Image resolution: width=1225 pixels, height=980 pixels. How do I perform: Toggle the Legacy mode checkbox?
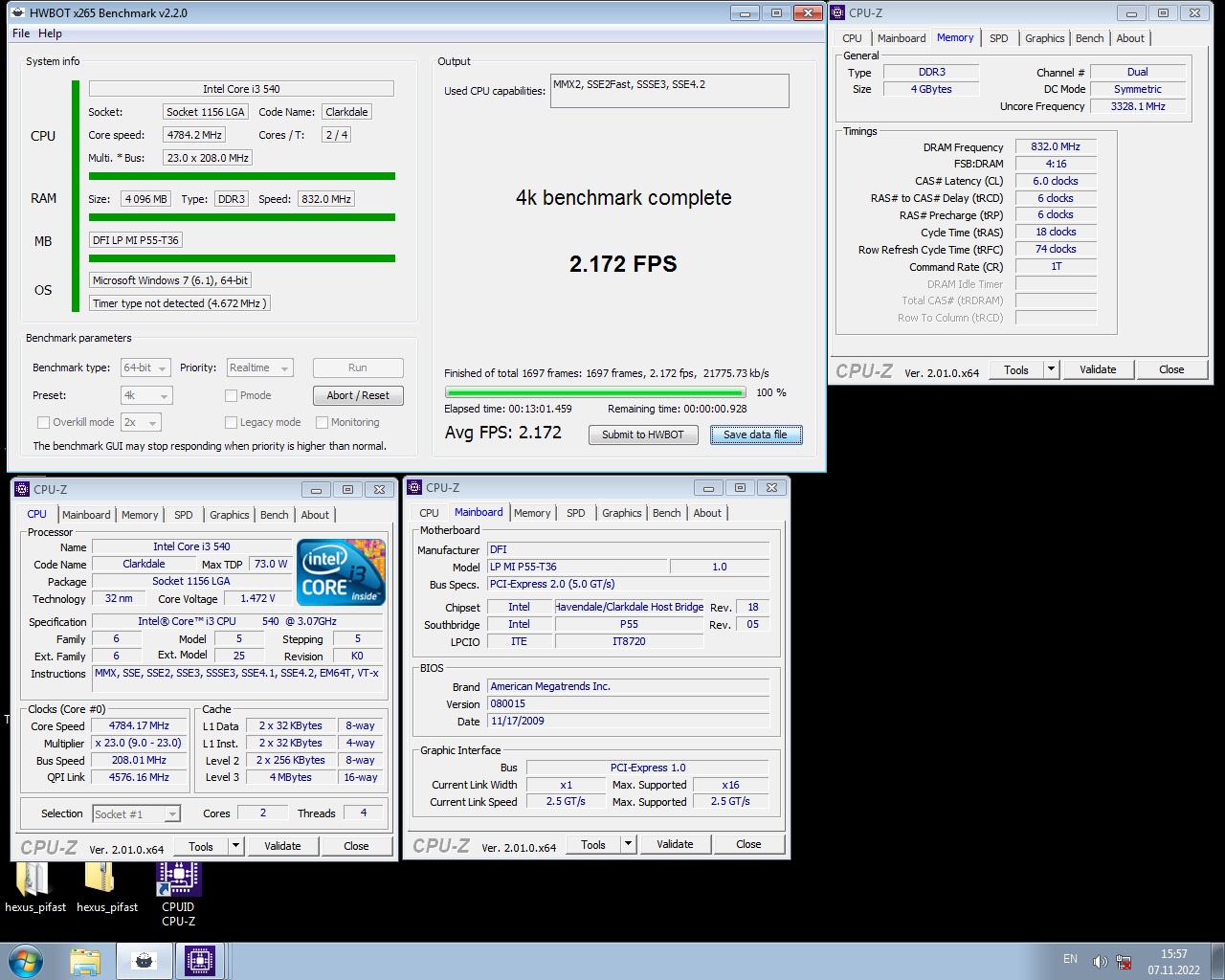231,422
